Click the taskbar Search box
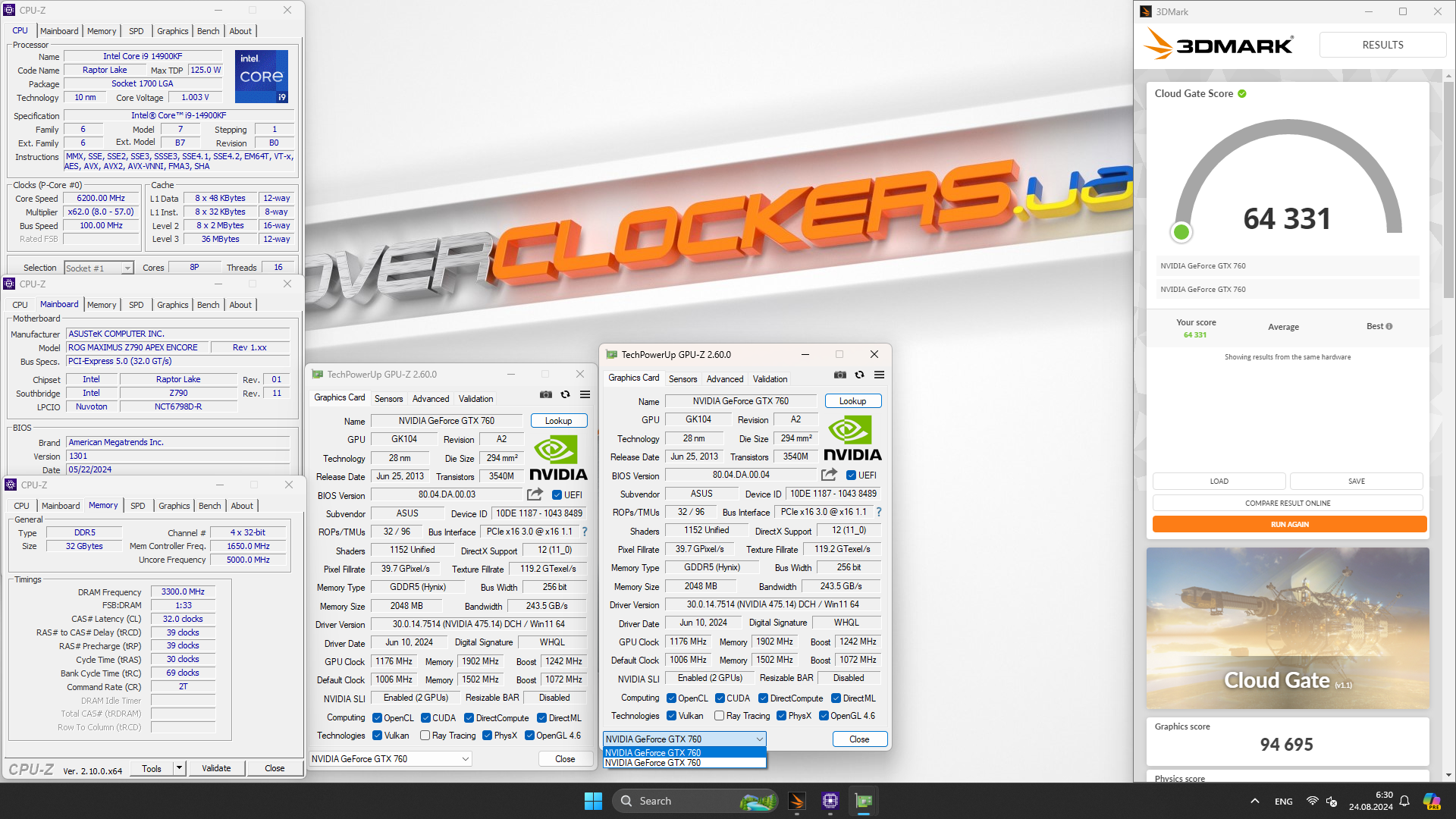Viewport: 1456px width, 819px height. pos(696,801)
